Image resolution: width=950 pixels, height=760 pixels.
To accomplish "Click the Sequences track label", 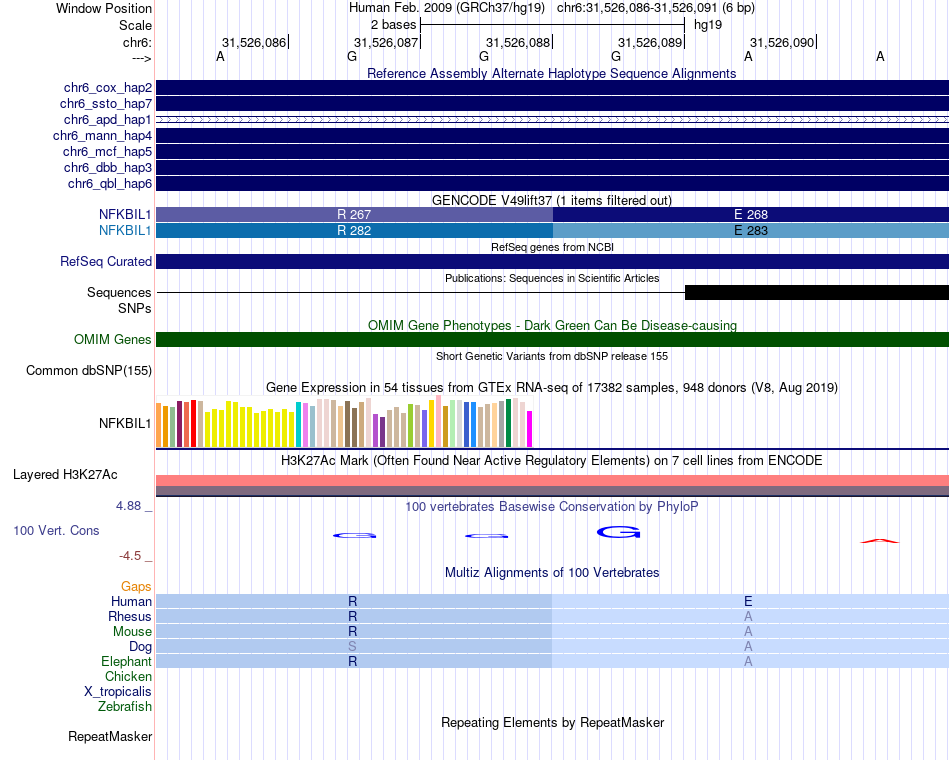I will coord(119,293).
